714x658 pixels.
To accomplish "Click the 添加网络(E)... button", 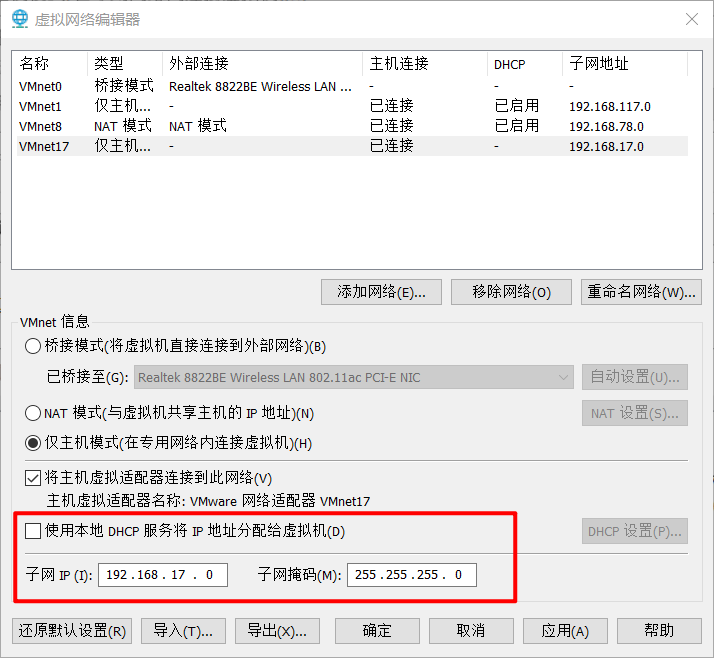I will click(381, 292).
